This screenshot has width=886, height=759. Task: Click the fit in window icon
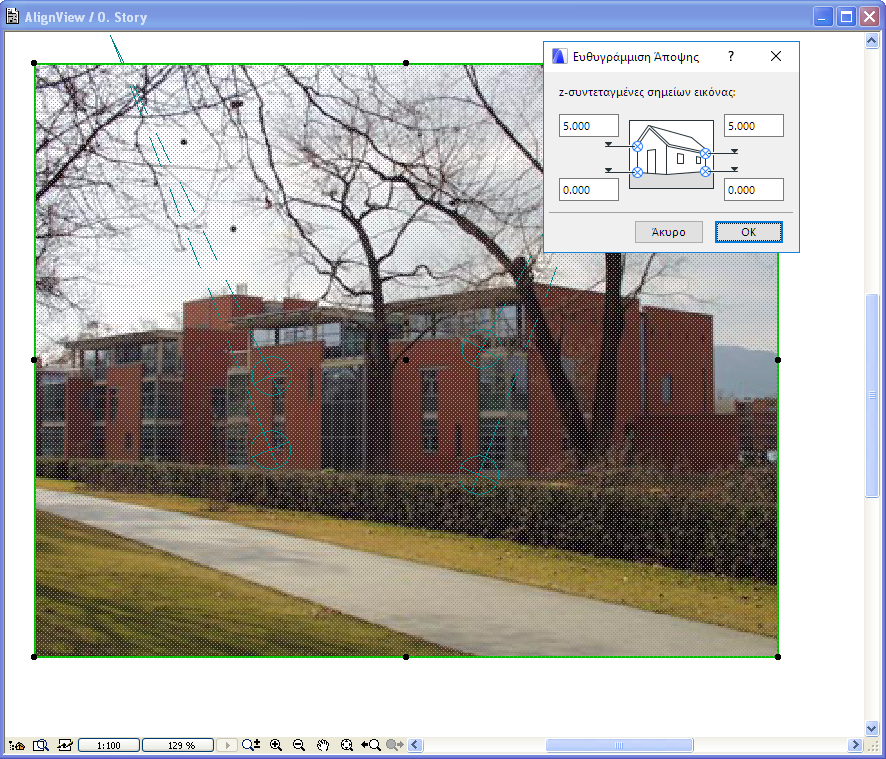(x=347, y=745)
